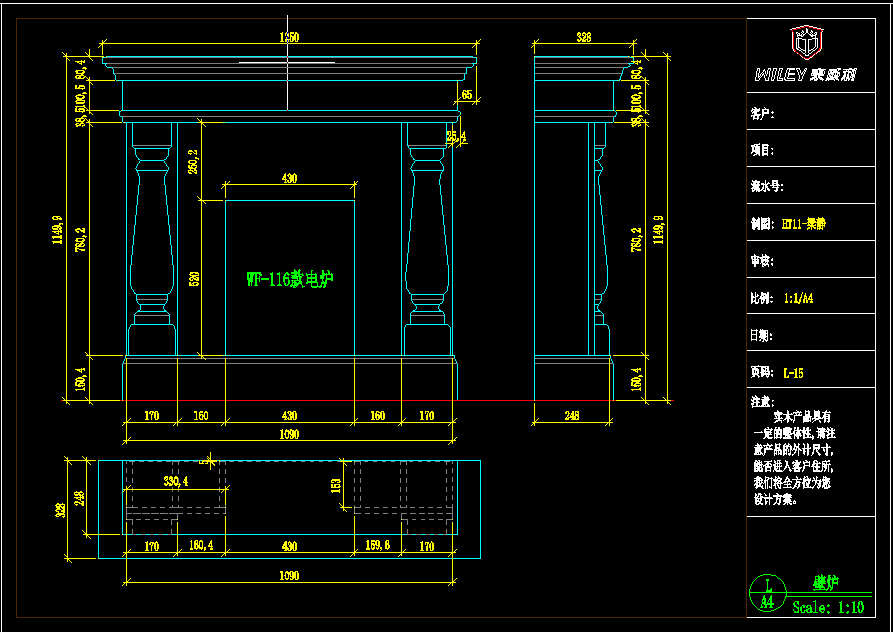Click the empty 审核 field

click(x=820, y=261)
